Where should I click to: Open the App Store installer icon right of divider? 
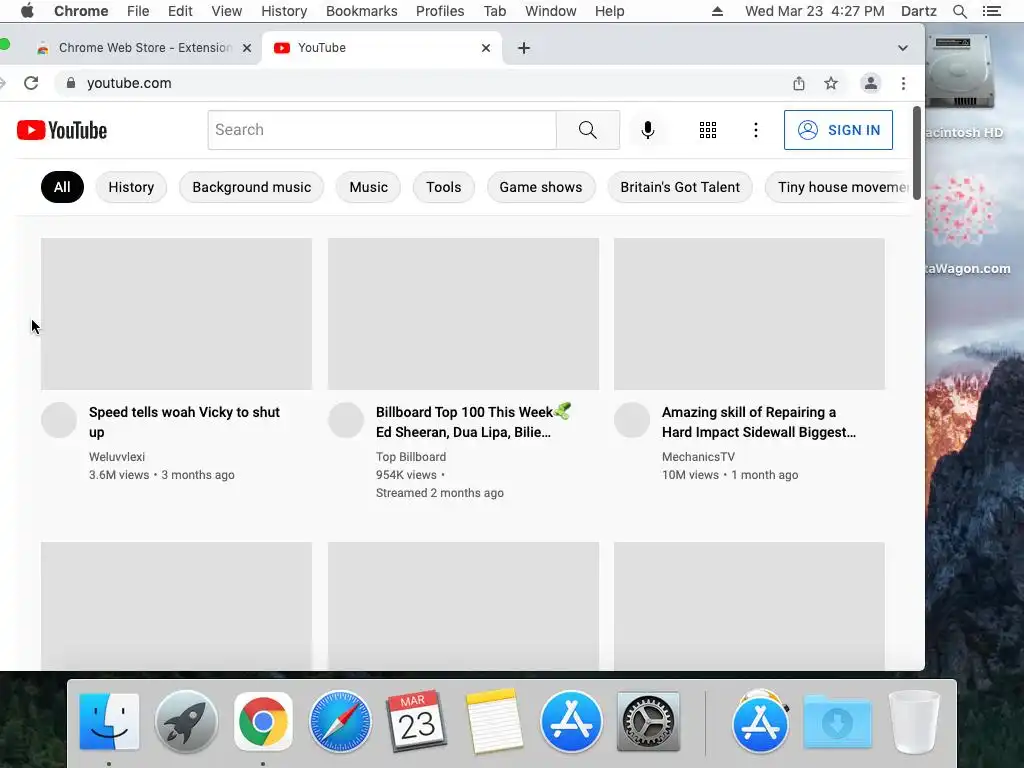tap(761, 722)
